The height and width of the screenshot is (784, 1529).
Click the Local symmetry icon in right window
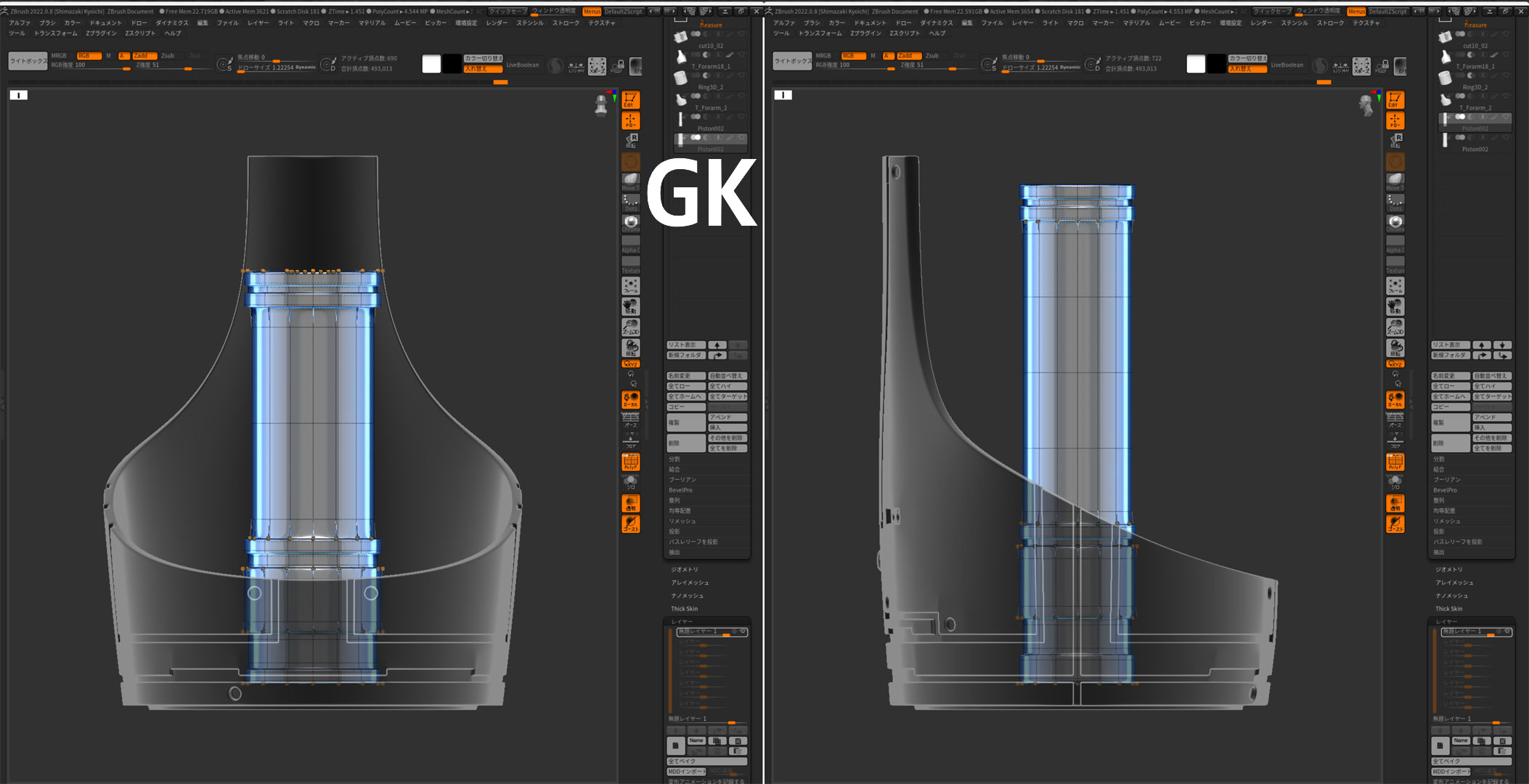pos(1395,399)
